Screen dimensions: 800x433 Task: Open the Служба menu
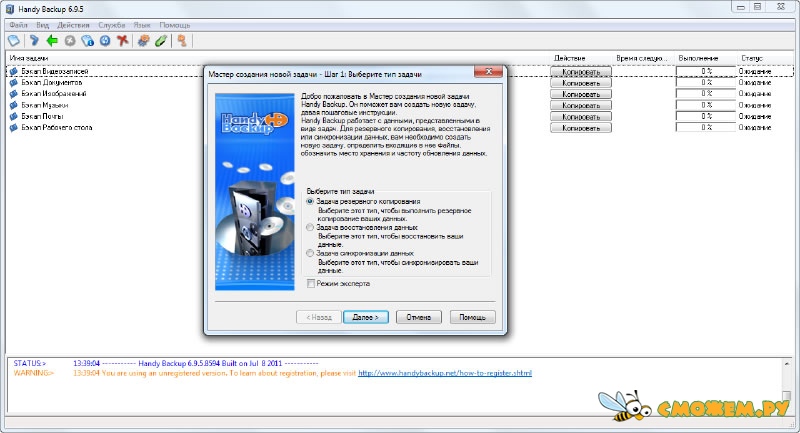[x=112, y=25]
